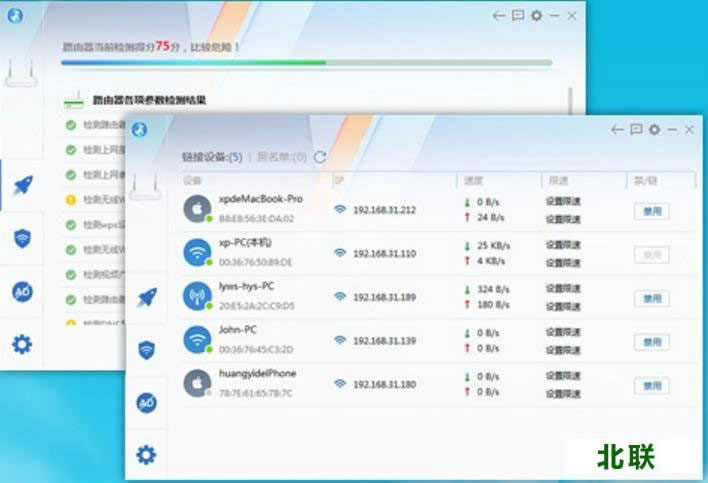Click the vertical scrollbar in back window results
Screen dimensions: 708x483
point(571,100)
